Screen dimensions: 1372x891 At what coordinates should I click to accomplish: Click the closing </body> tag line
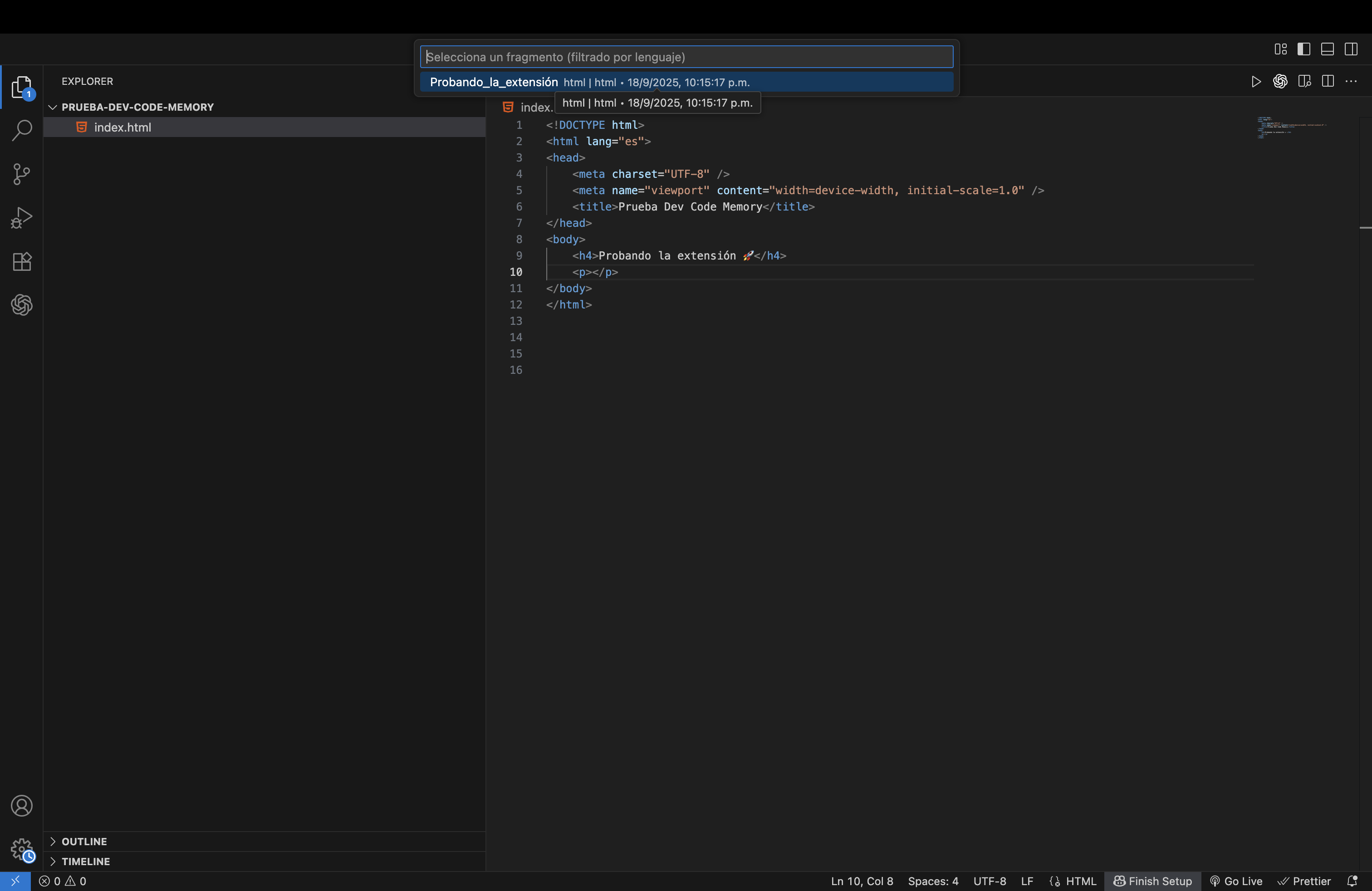point(569,289)
